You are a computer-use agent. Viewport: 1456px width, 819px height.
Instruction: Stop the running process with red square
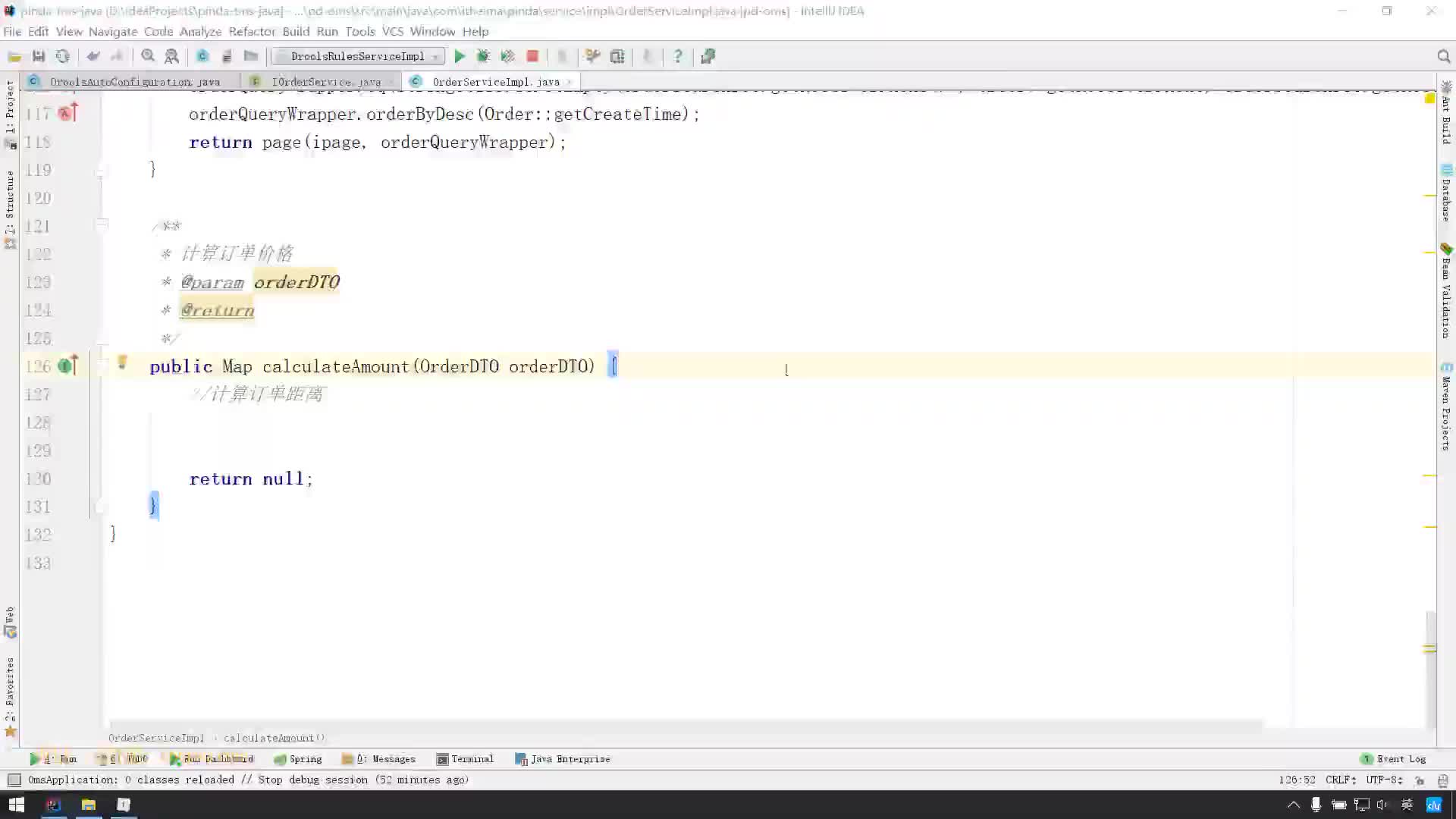533,56
